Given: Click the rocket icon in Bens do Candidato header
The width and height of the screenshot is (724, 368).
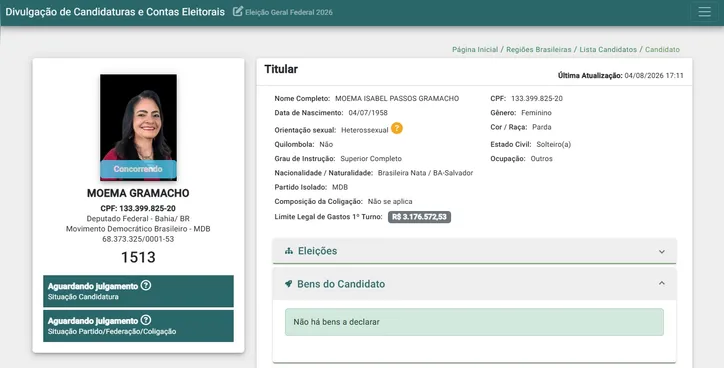Looking at the screenshot, I should tap(289, 284).
